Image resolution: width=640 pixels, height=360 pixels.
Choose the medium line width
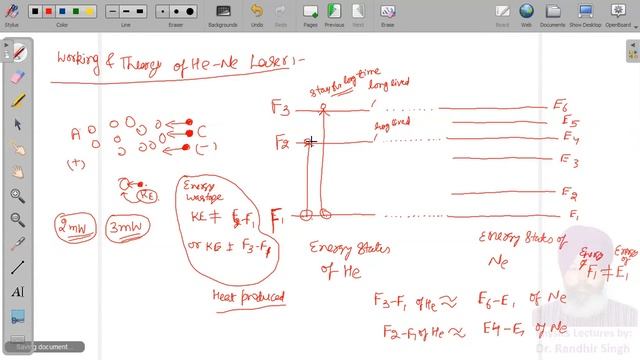(x=126, y=11)
